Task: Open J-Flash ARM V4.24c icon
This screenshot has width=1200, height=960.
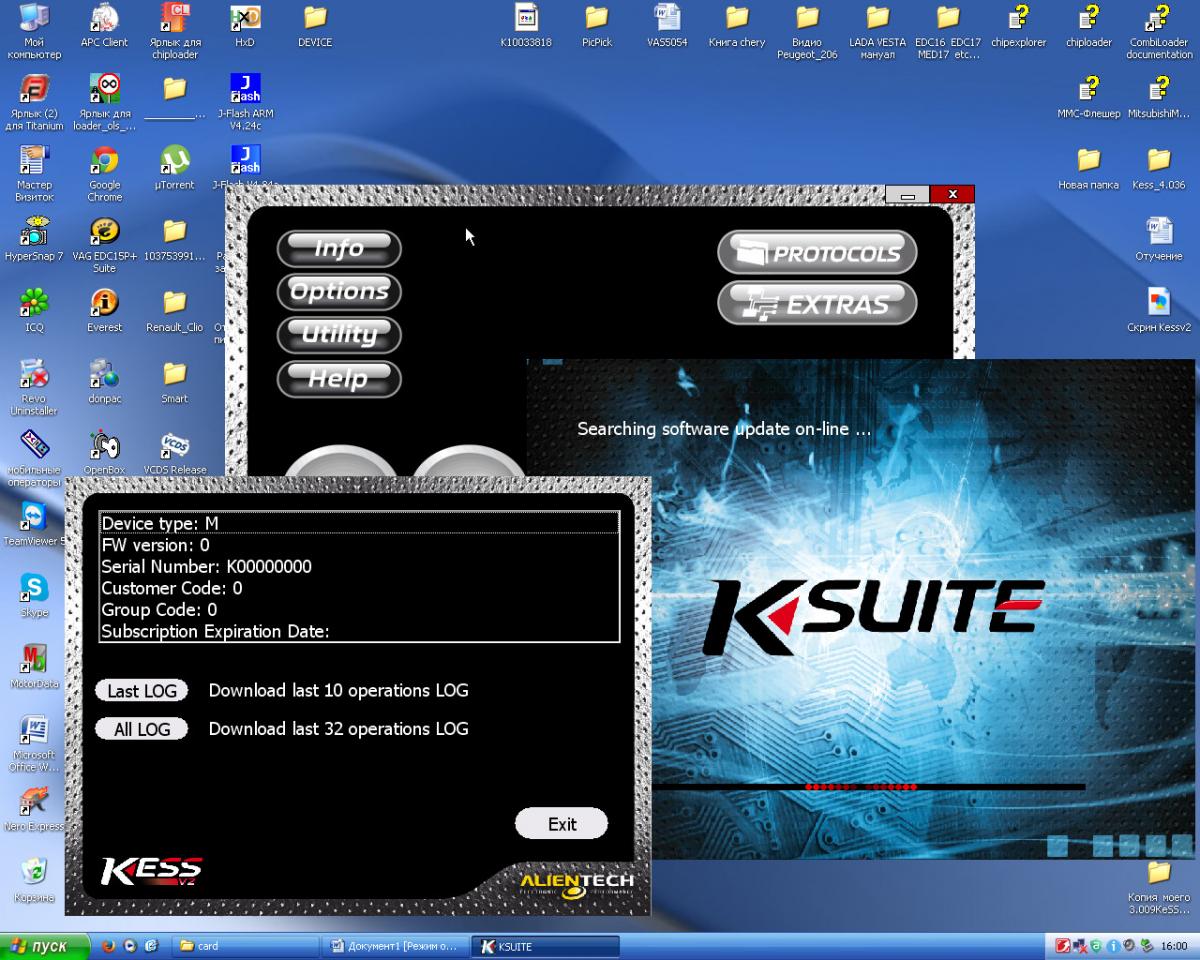Action: (x=245, y=103)
